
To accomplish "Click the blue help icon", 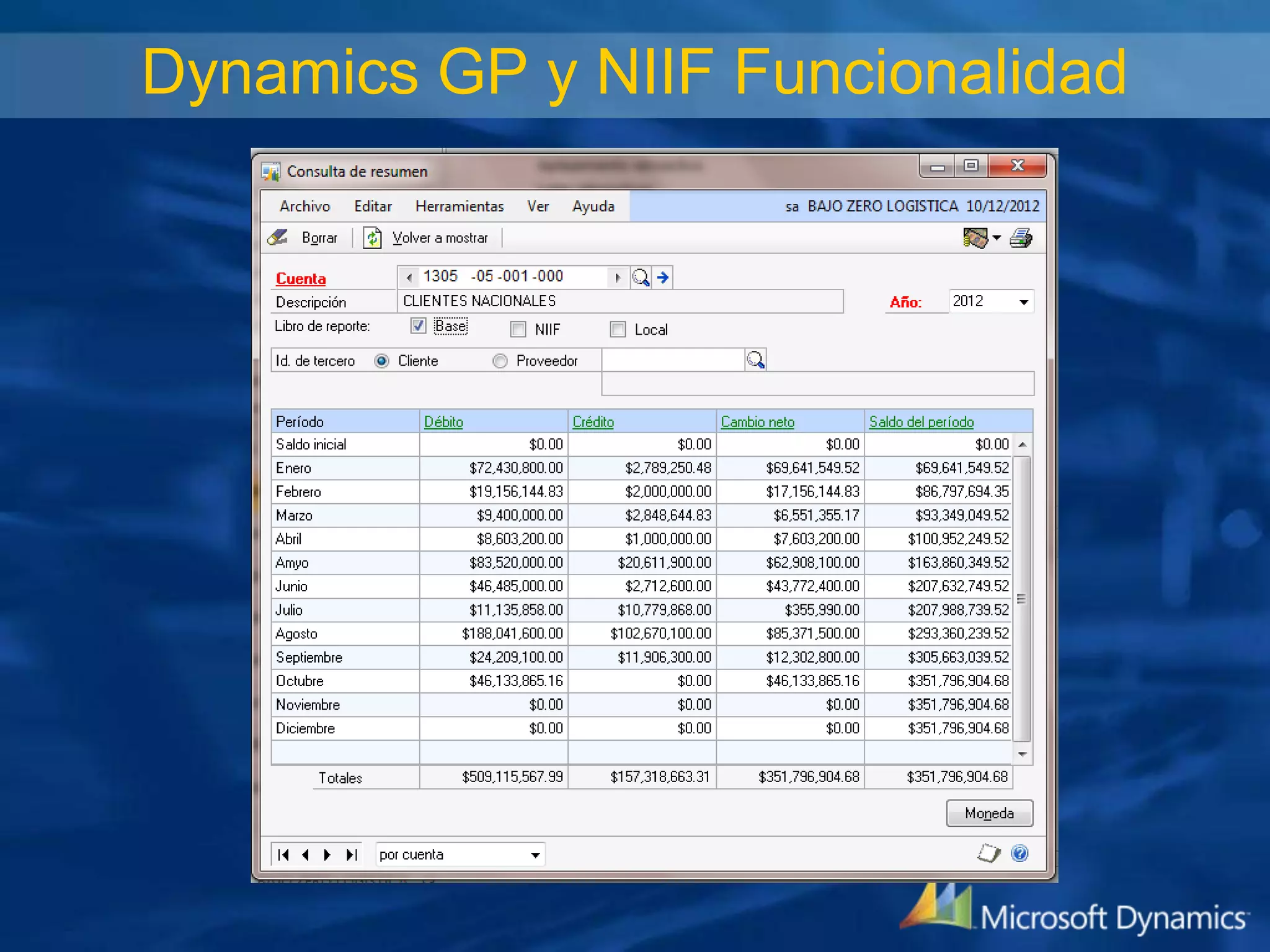I will (x=1020, y=853).
